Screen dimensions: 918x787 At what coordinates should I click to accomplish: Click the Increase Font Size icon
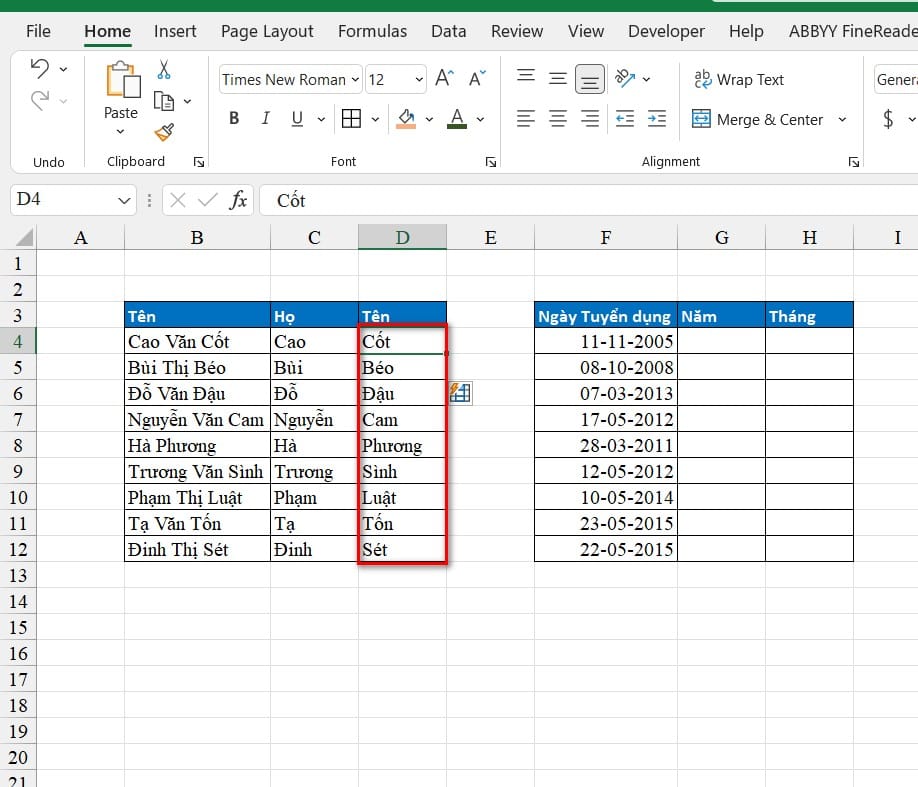click(x=444, y=78)
